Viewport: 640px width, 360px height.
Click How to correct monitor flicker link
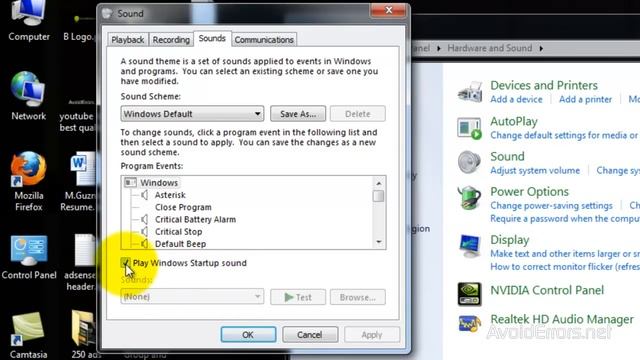565,267
